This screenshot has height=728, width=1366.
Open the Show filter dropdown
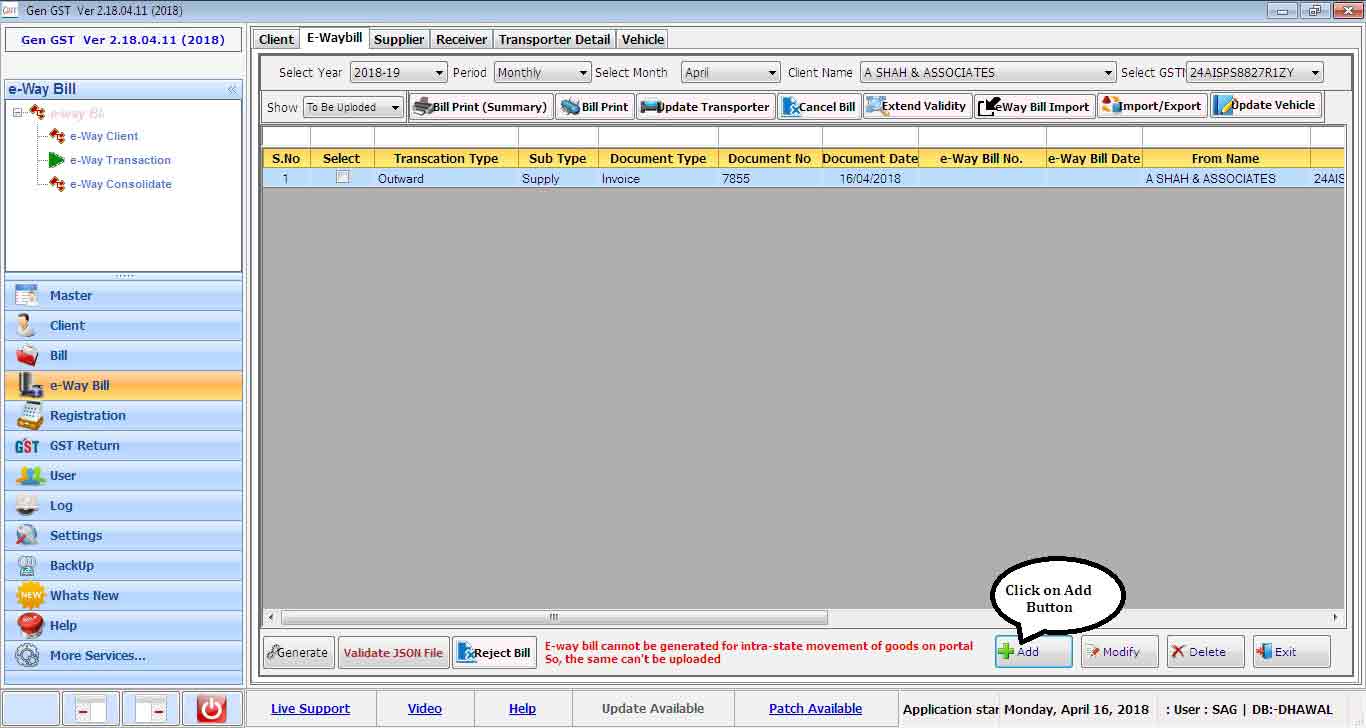pos(395,108)
